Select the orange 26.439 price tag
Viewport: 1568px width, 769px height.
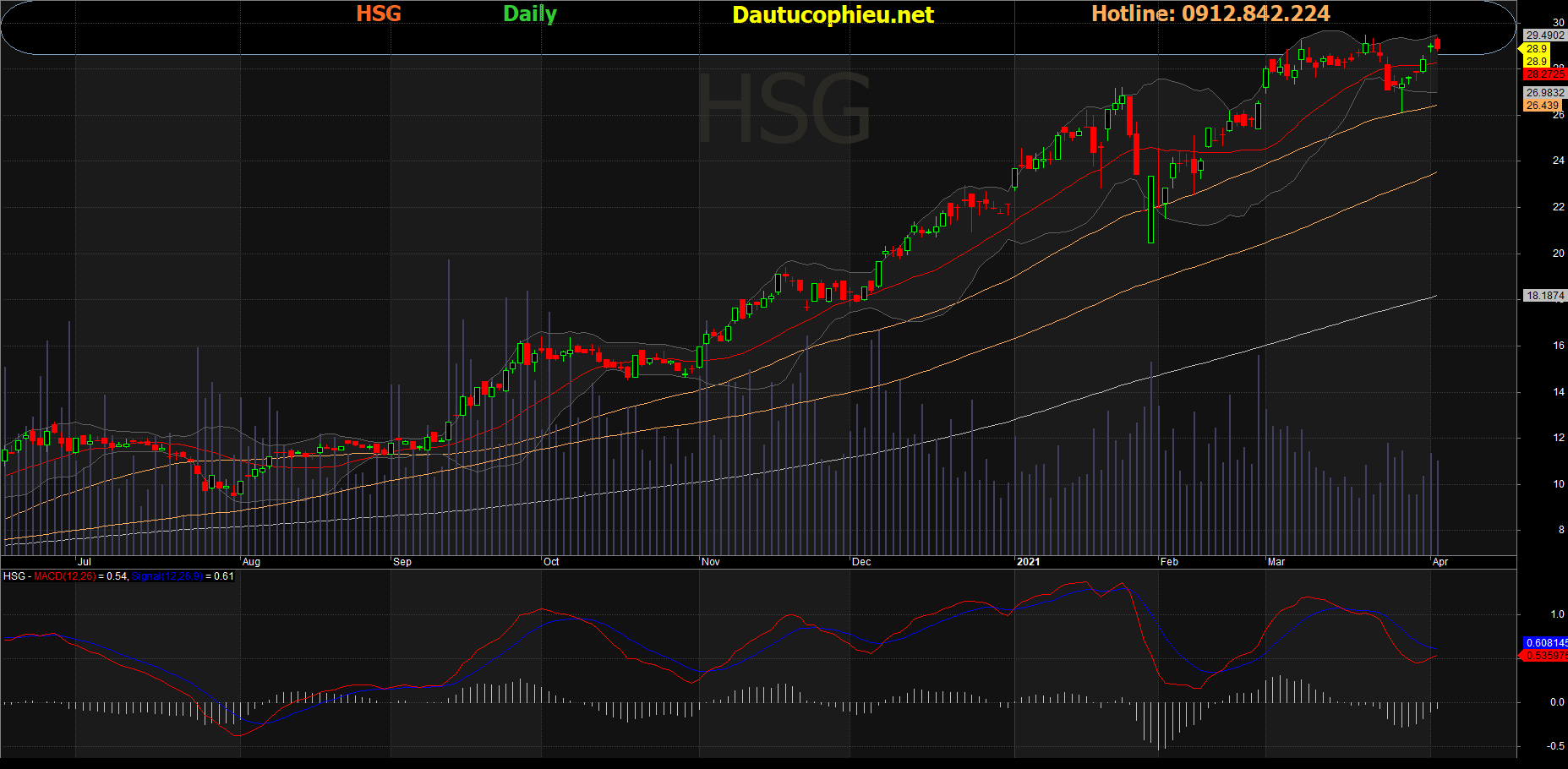coord(1542,106)
